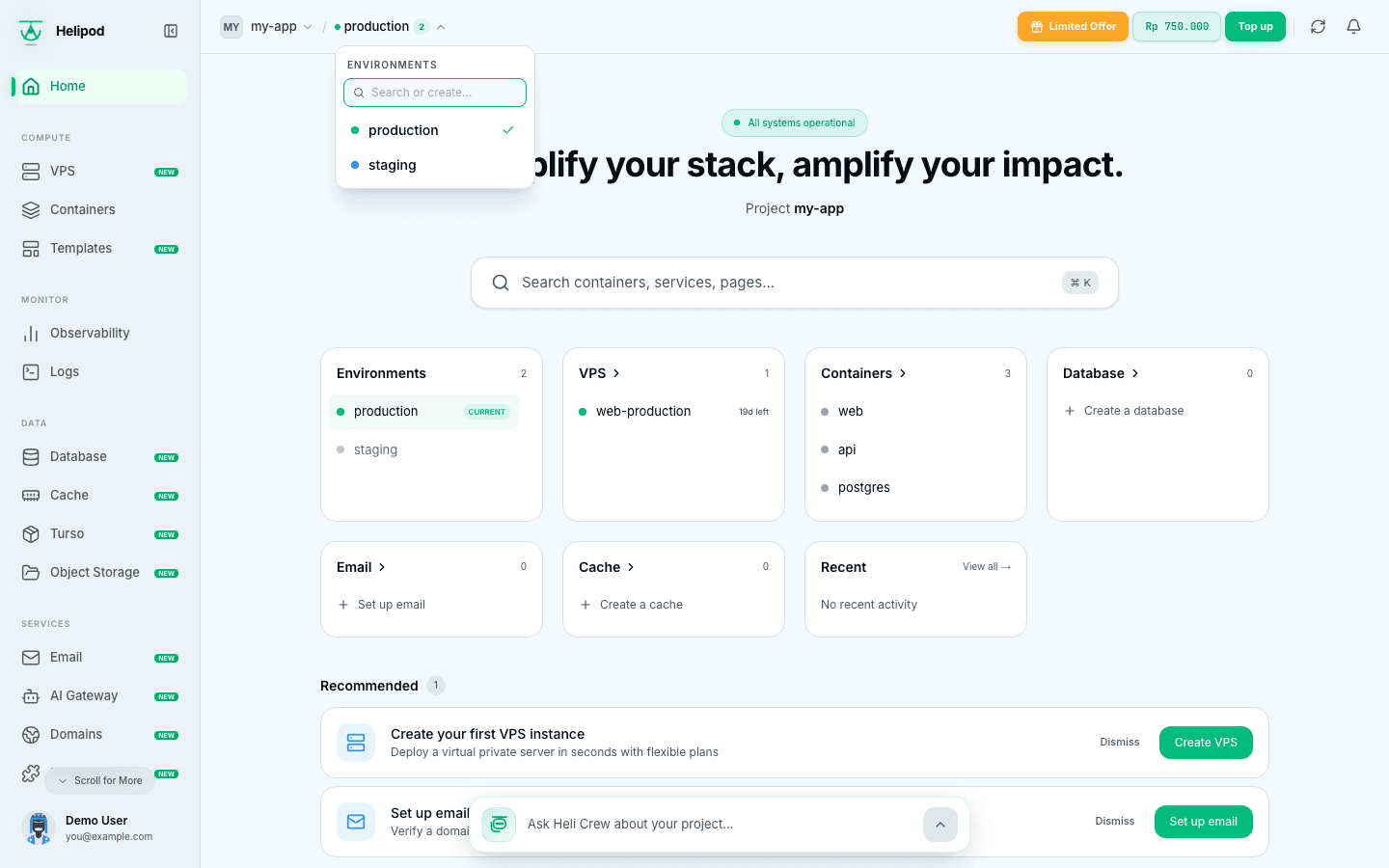Image resolution: width=1389 pixels, height=868 pixels.
Task: Click the Create VPS button
Action: 1206,743
